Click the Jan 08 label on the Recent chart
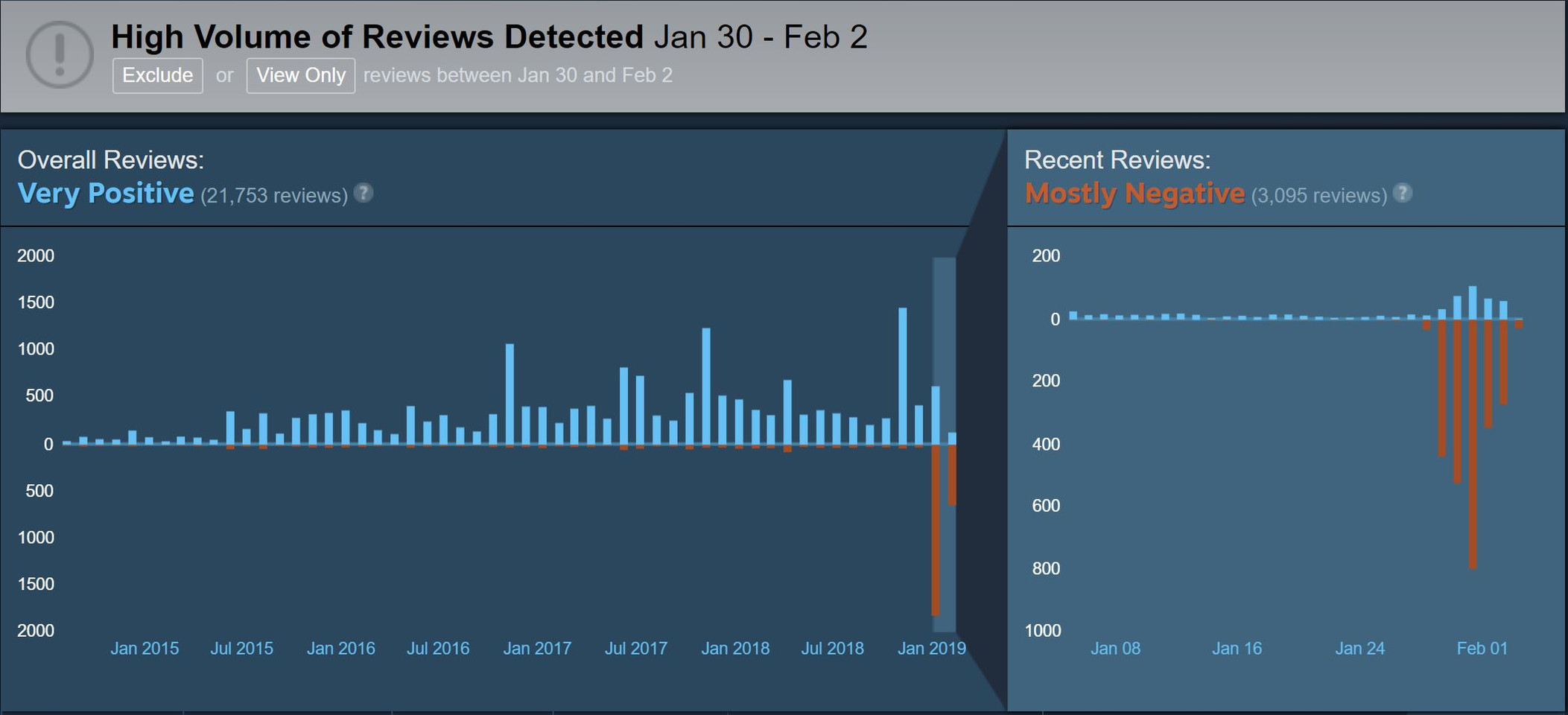 pos(1115,649)
